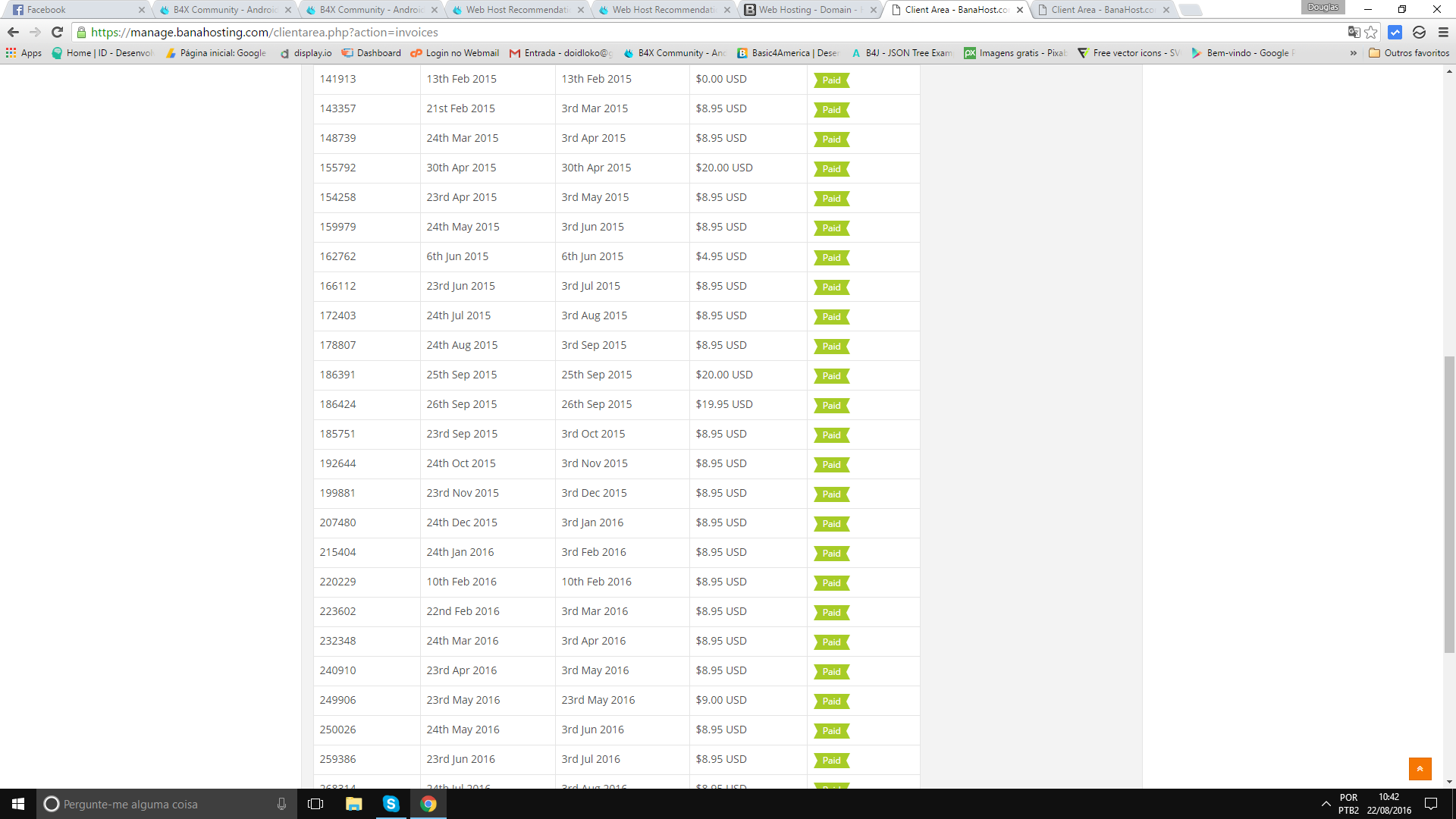Click the Paid label for invoice 249906
The width and height of the screenshot is (1456, 819).
831,701
